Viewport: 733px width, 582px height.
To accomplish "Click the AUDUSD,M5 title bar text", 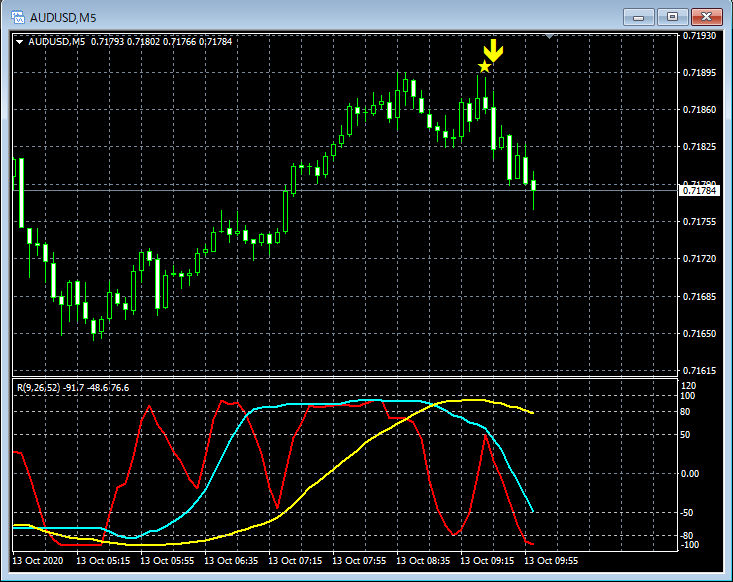I will pos(63,18).
